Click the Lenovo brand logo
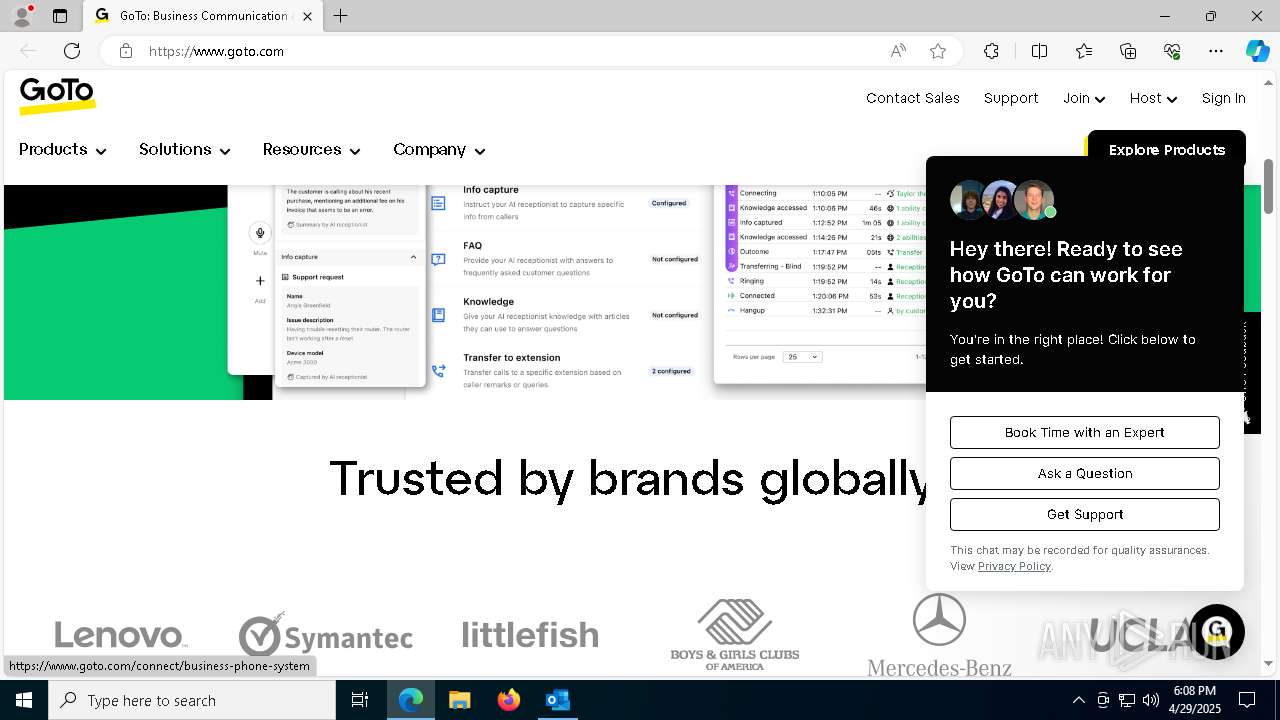The width and height of the screenshot is (1280, 720). [x=121, y=635]
